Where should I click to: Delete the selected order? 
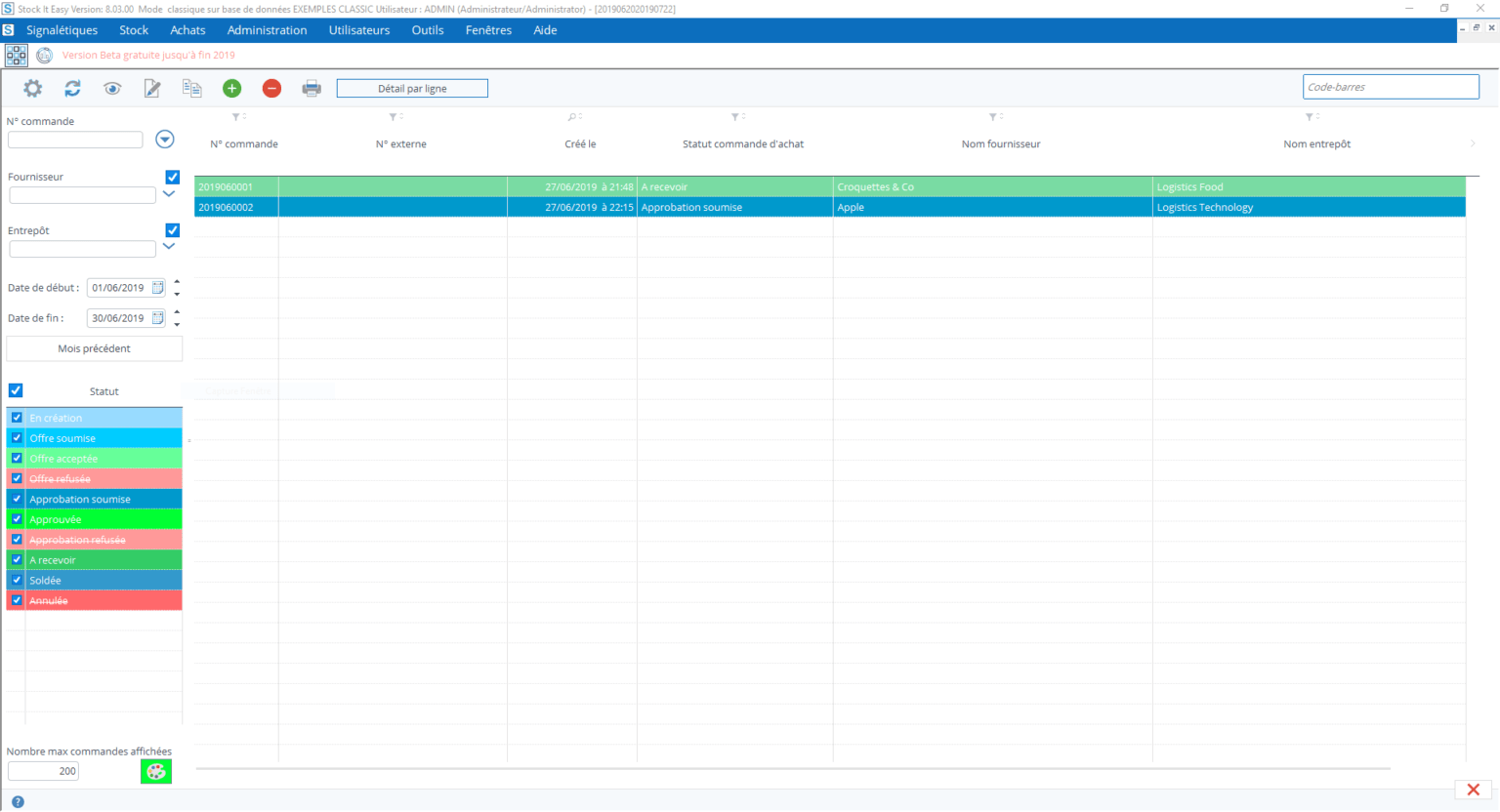[x=271, y=88]
